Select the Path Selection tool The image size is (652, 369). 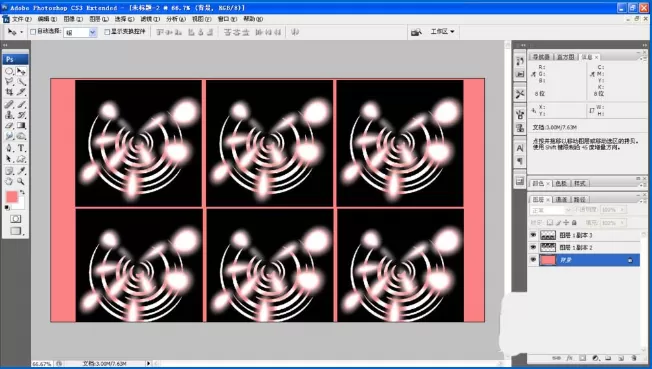(x=9, y=159)
